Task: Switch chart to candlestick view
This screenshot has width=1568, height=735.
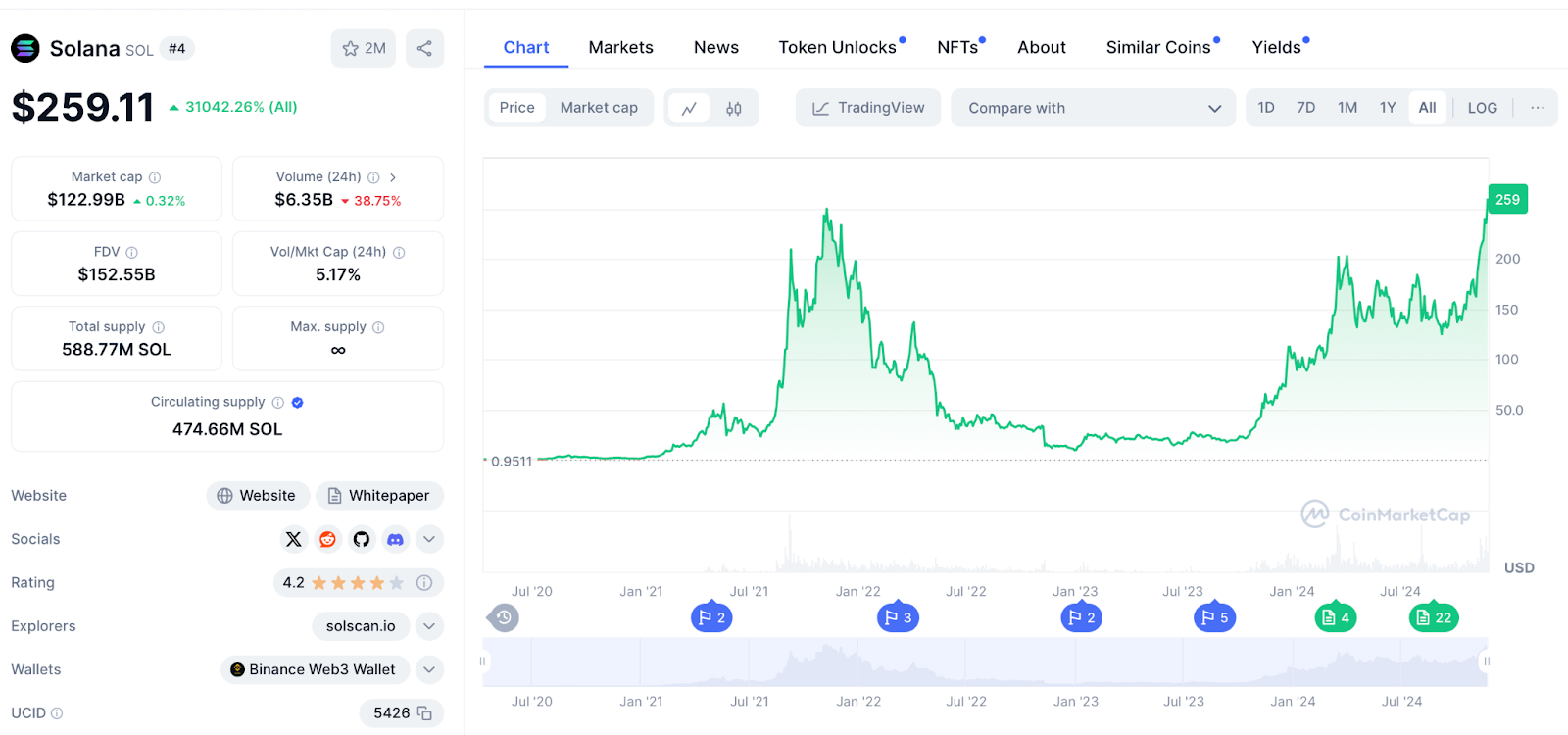Action: [734, 109]
